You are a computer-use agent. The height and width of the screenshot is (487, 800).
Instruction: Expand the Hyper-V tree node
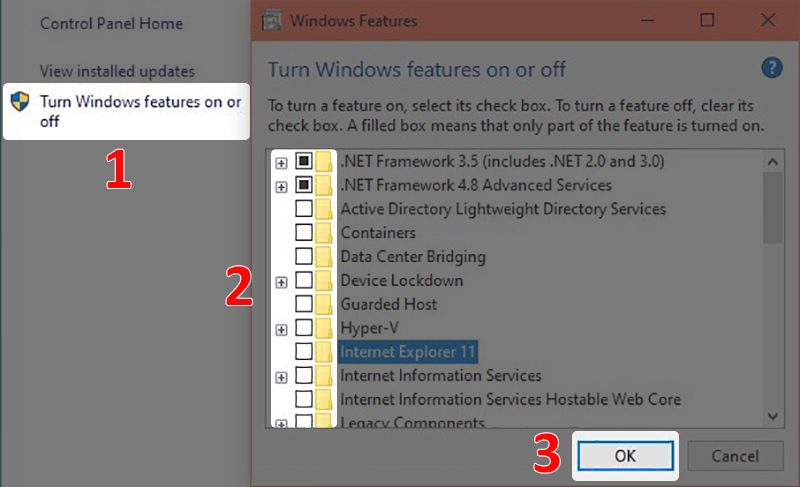click(x=282, y=329)
